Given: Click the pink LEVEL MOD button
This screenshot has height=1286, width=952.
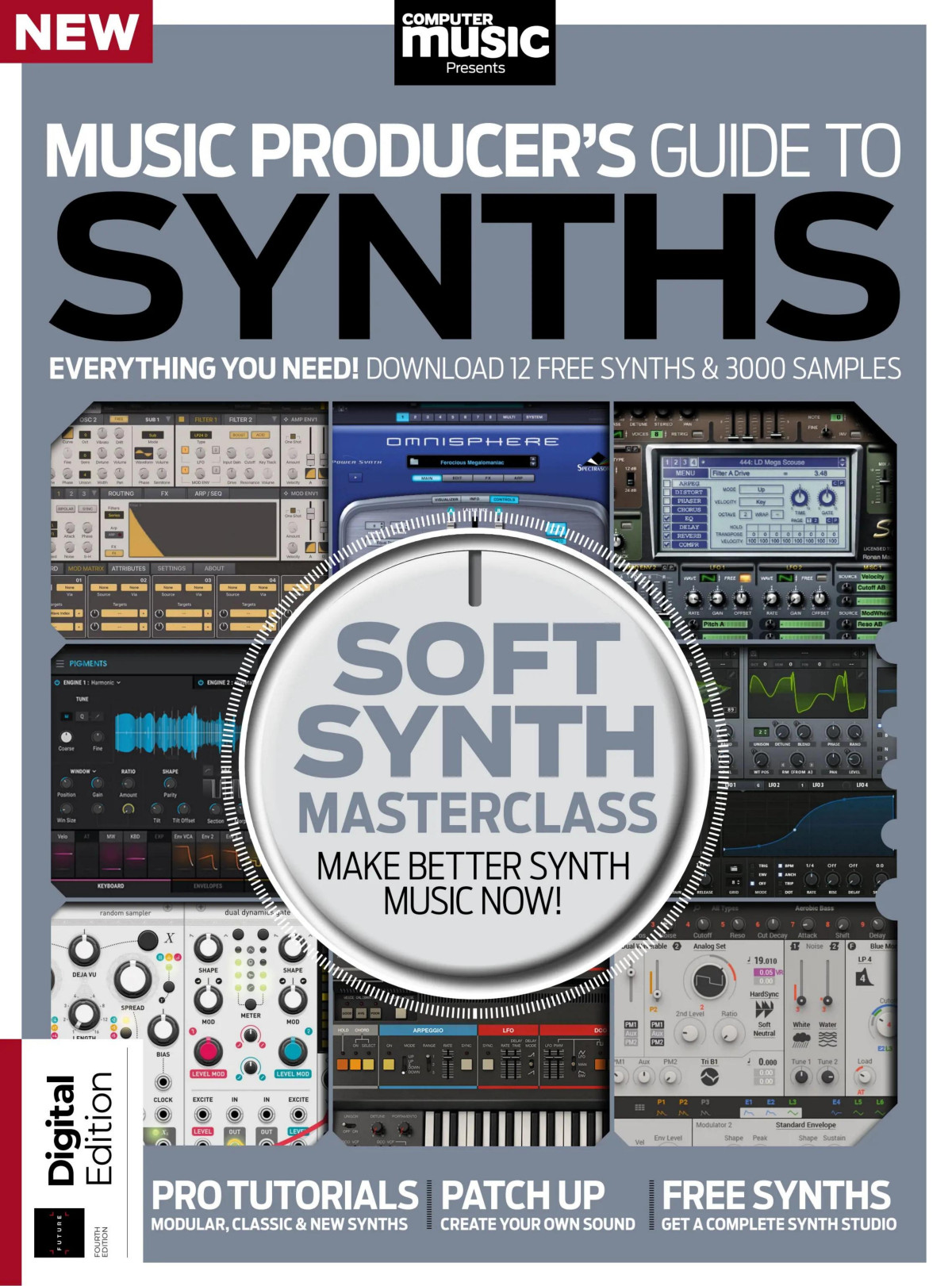Looking at the screenshot, I should coord(207,1052).
